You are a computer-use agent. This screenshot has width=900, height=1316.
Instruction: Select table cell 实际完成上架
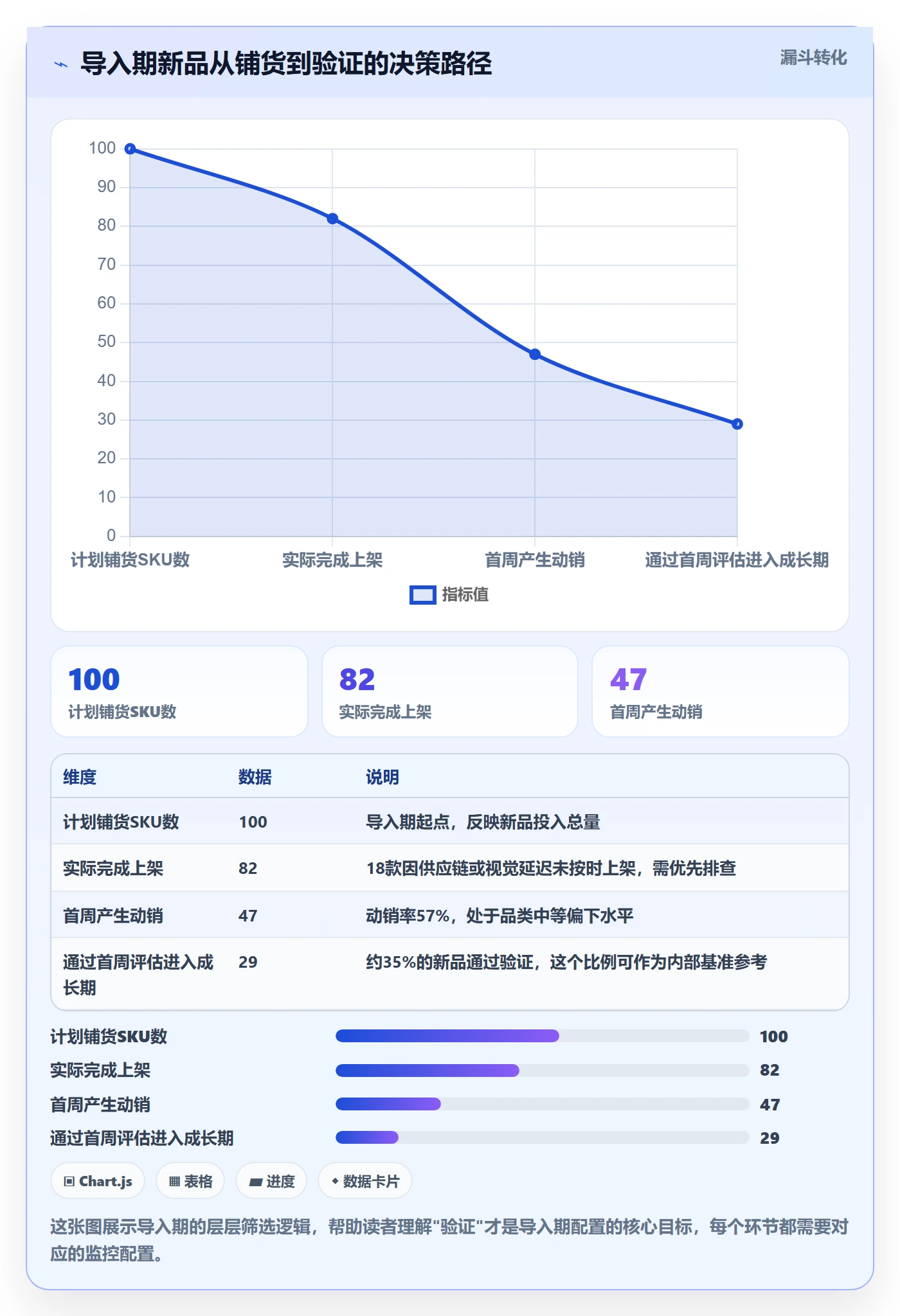pos(113,868)
